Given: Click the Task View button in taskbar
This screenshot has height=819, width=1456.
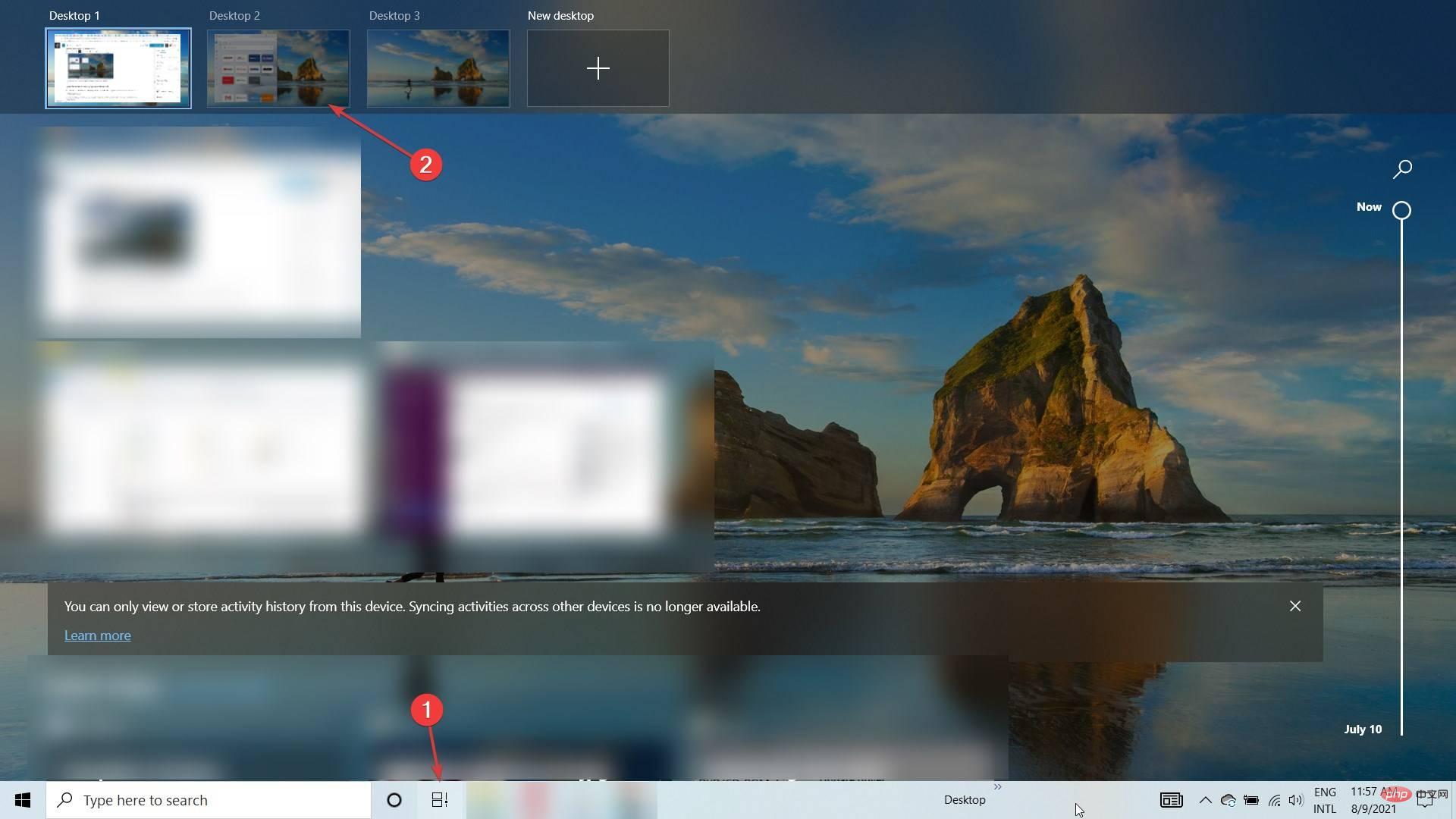Looking at the screenshot, I should coord(440,799).
